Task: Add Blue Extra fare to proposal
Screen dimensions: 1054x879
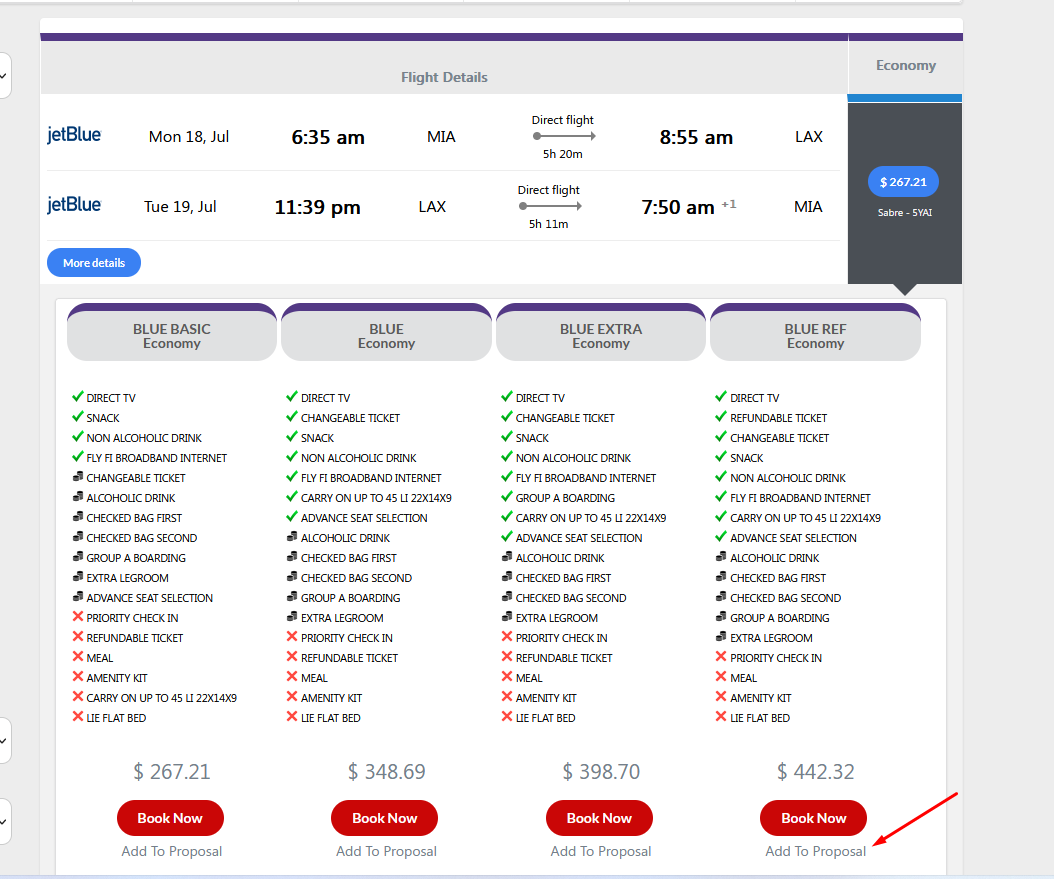Action: click(x=601, y=851)
